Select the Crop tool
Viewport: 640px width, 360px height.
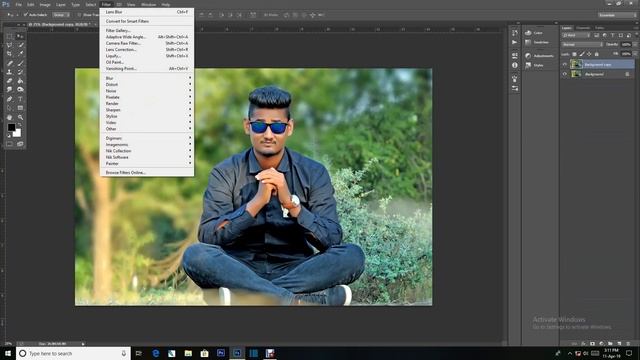coord(9,53)
